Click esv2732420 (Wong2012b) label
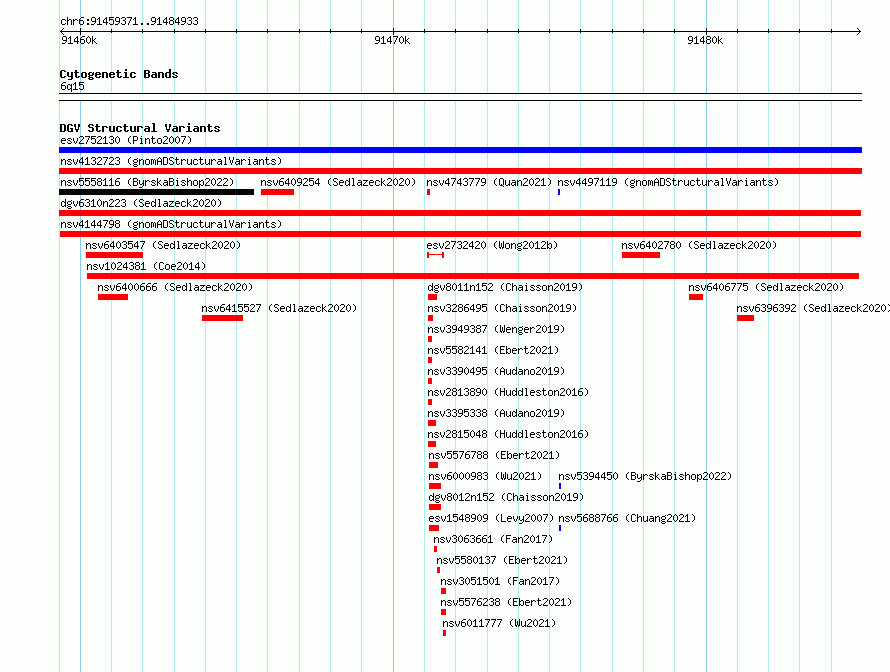The image size is (890, 672). 492,245
